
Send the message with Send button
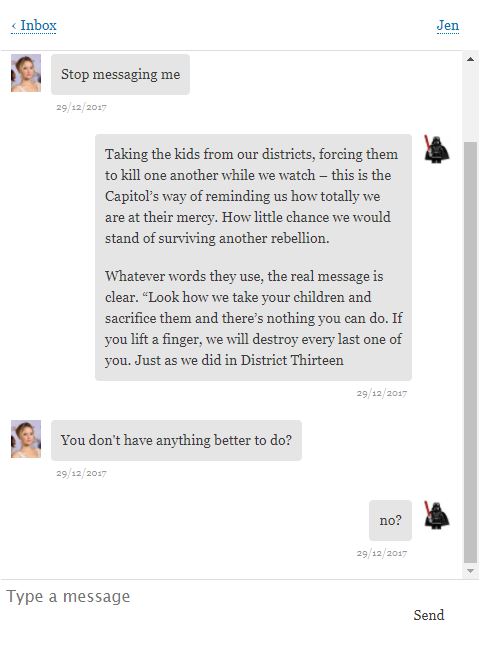tap(429, 615)
